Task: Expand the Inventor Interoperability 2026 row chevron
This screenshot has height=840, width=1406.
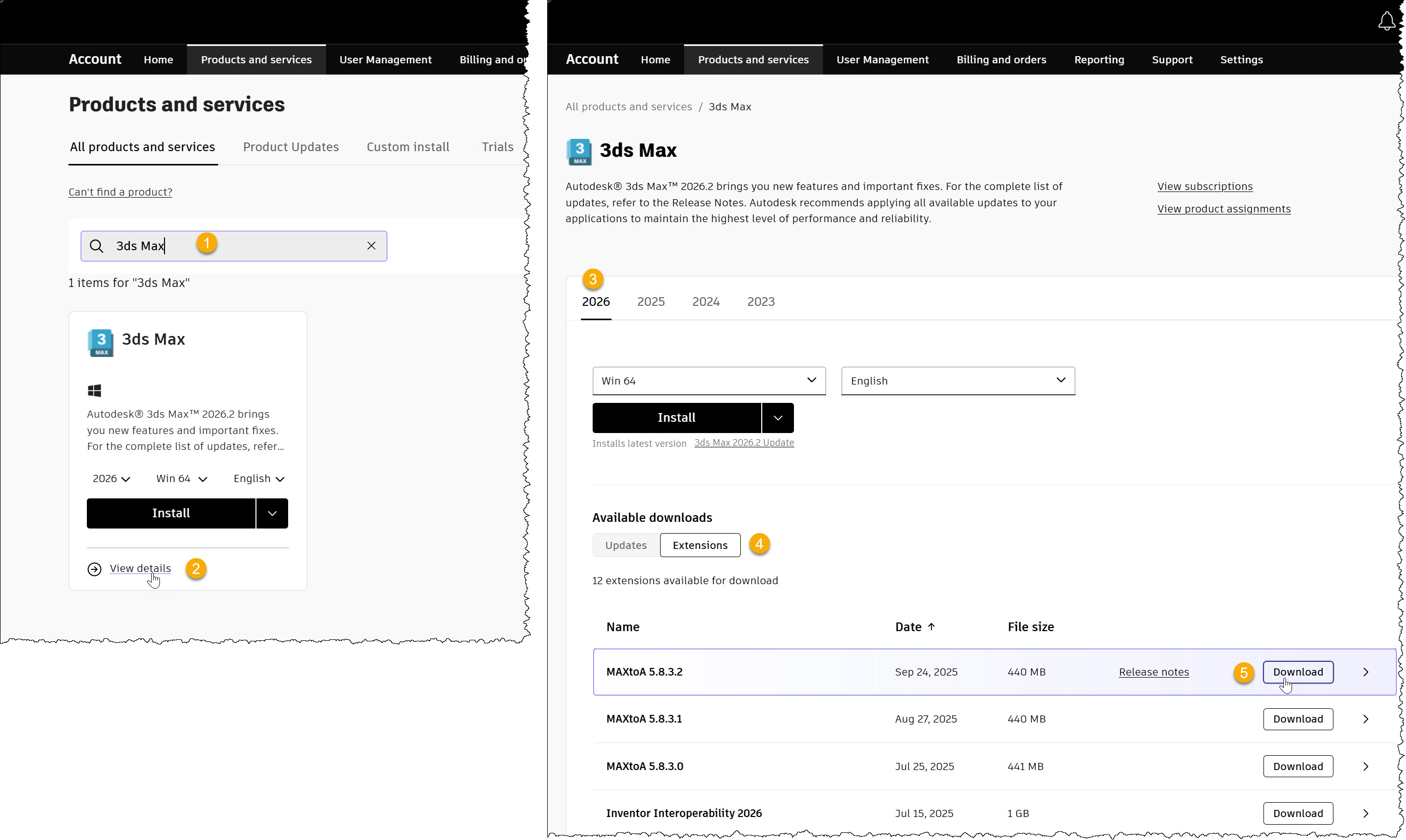Action: 1365,813
